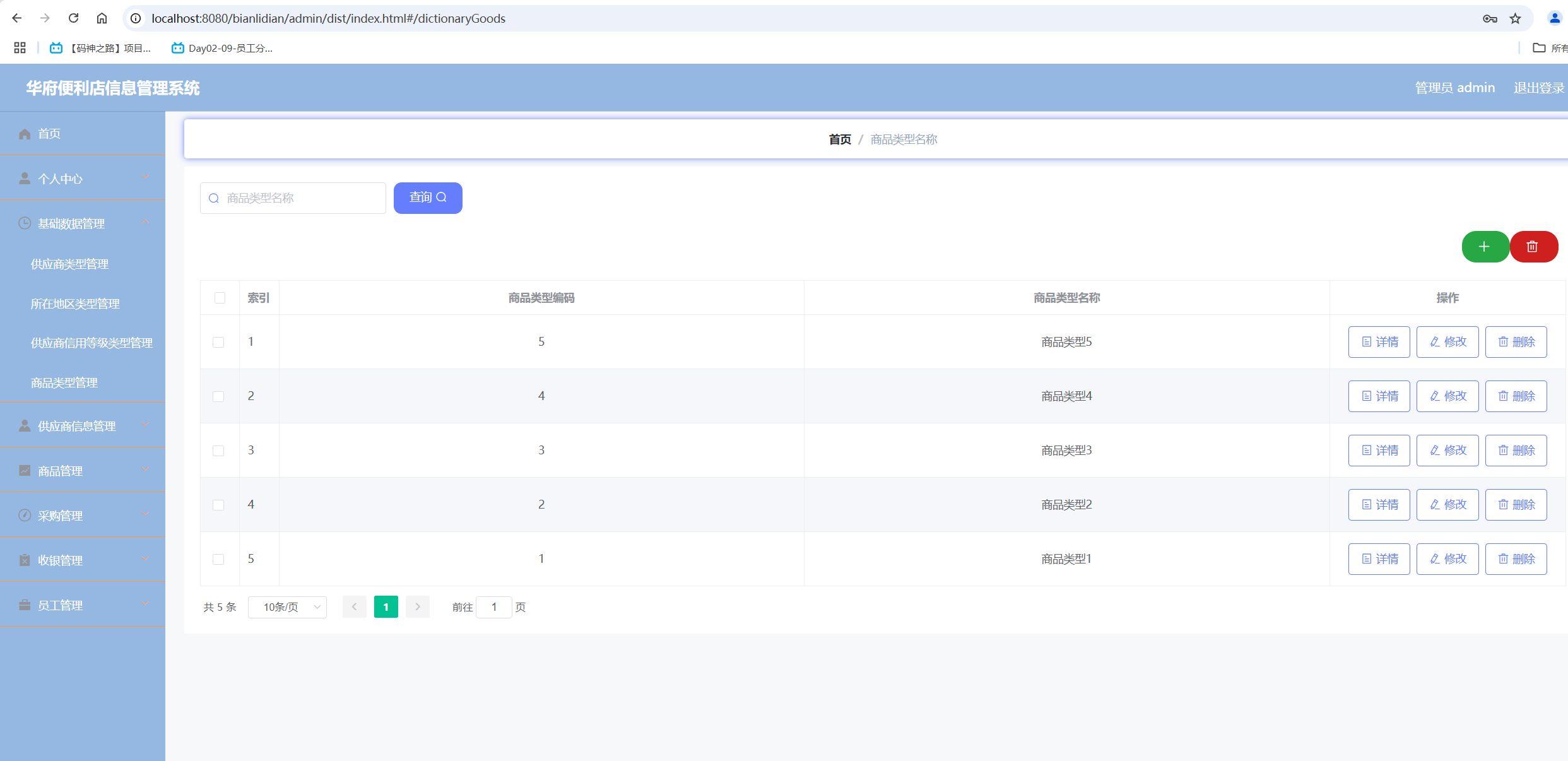Click the clock icon beside 基础数据管理

[x=25, y=223]
